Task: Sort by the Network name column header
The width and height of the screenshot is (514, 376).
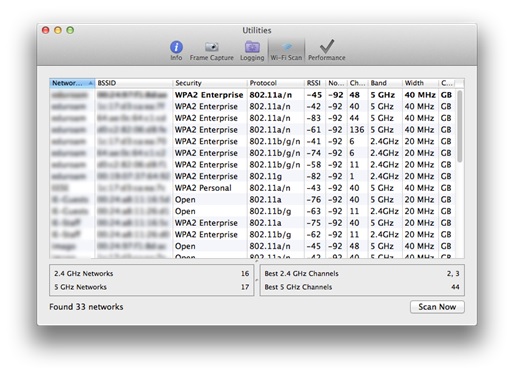Action: pyautogui.click(x=72, y=83)
